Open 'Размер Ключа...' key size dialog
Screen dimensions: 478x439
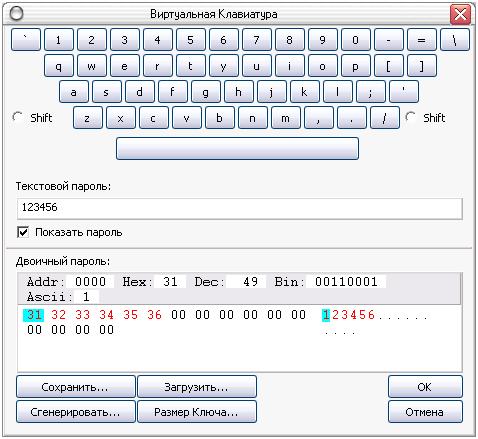pyautogui.click(x=197, y=412)
